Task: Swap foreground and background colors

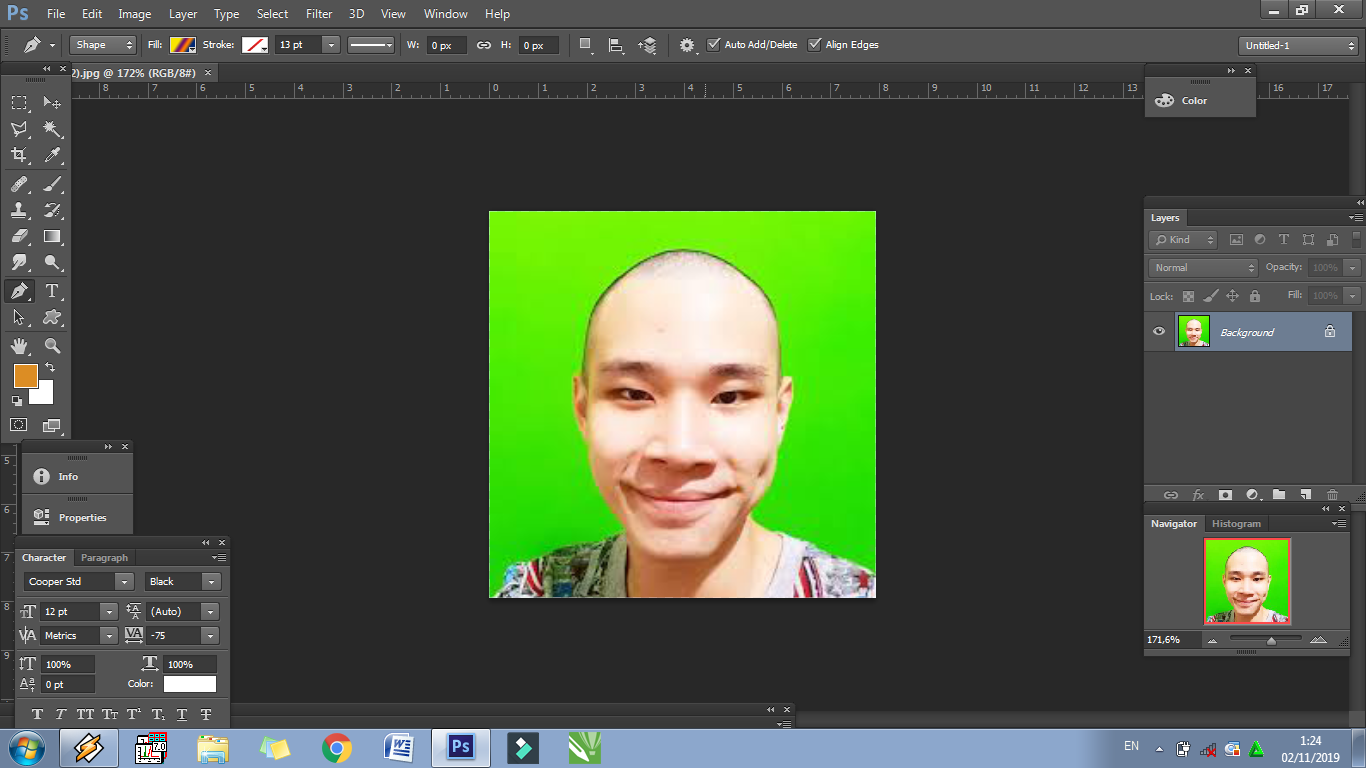Action: click(x=50, y=368)
